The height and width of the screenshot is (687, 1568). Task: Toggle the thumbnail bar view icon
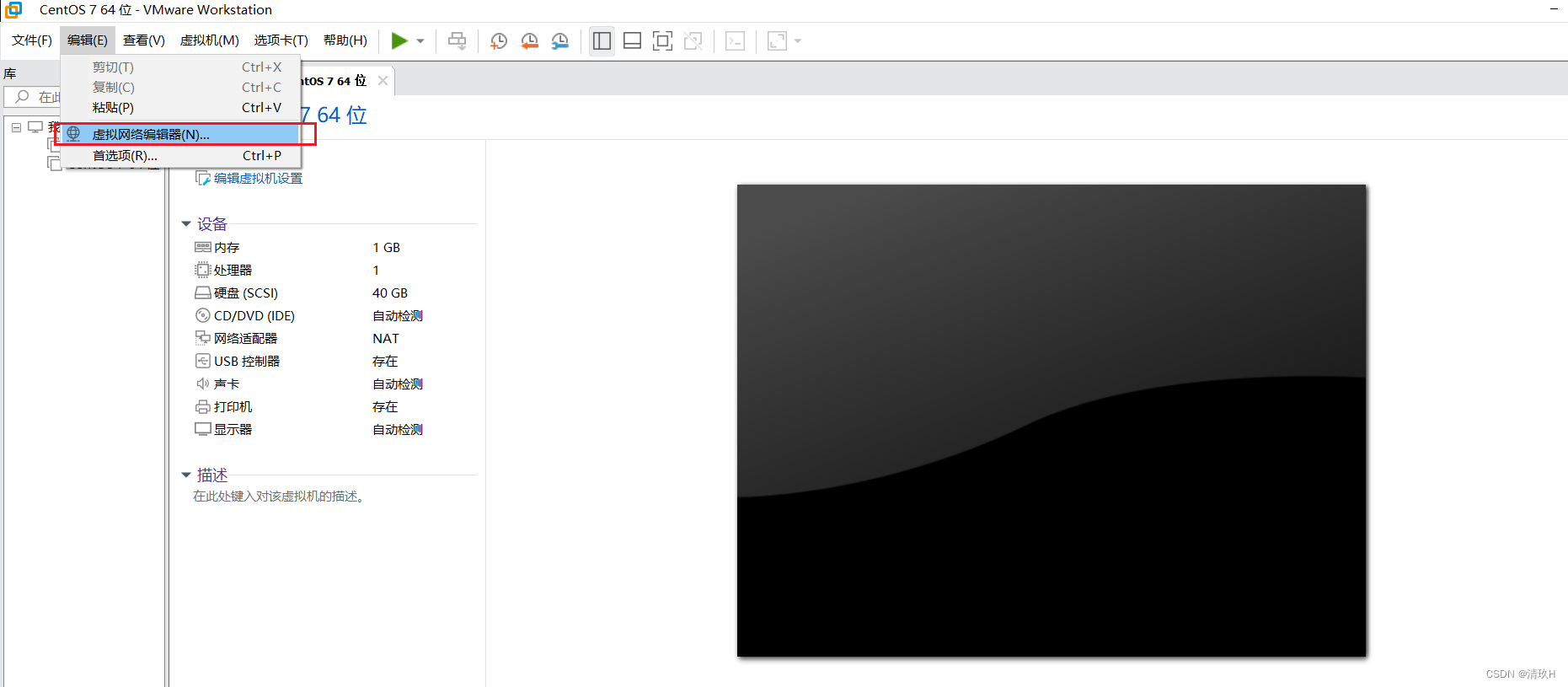pyautogui.click(x=632, y=40)
